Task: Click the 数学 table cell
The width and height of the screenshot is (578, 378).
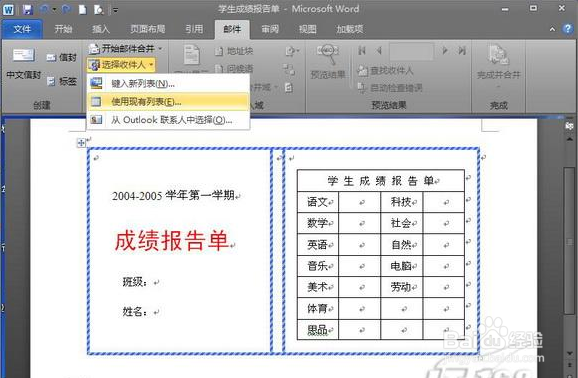Action: click(x=318, y=223)
